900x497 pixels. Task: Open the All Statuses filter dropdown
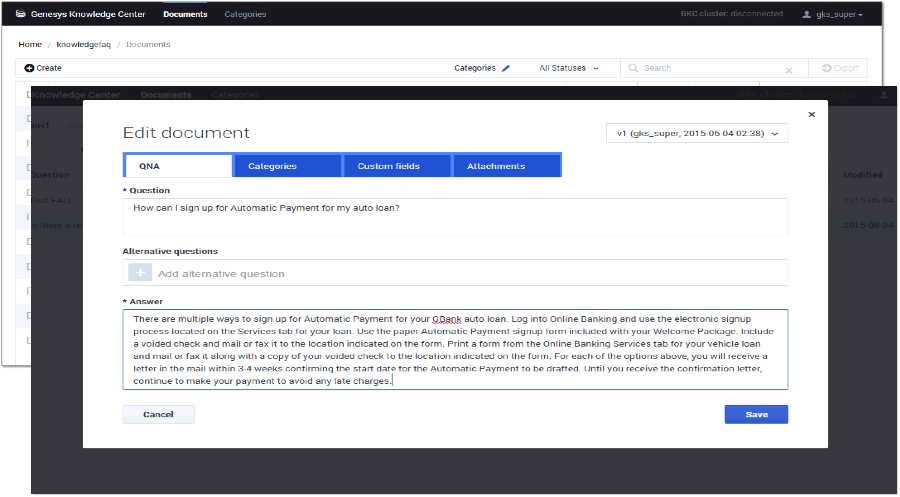(x=569, y=69)
